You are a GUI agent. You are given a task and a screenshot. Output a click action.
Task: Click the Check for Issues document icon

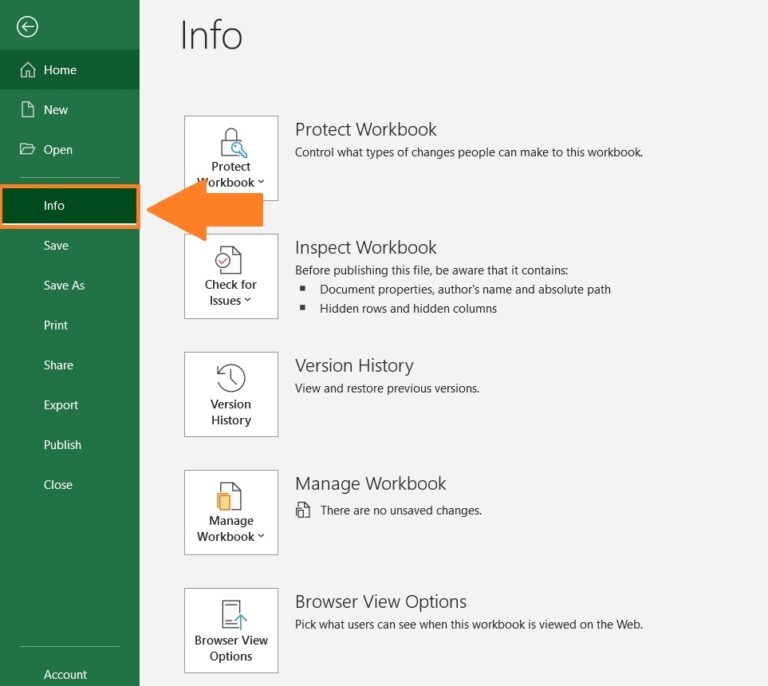[231, 260]
